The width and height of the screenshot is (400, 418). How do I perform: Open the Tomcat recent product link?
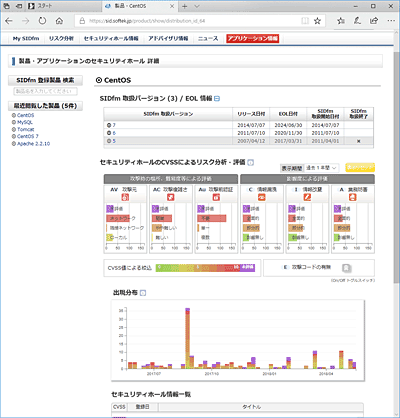26,129
